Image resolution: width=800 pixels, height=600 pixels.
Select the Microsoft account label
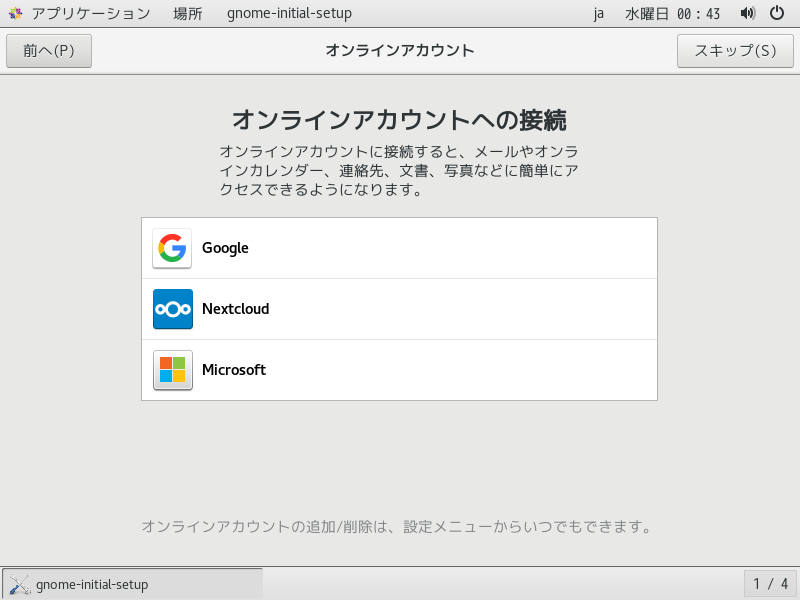[234, 370]
